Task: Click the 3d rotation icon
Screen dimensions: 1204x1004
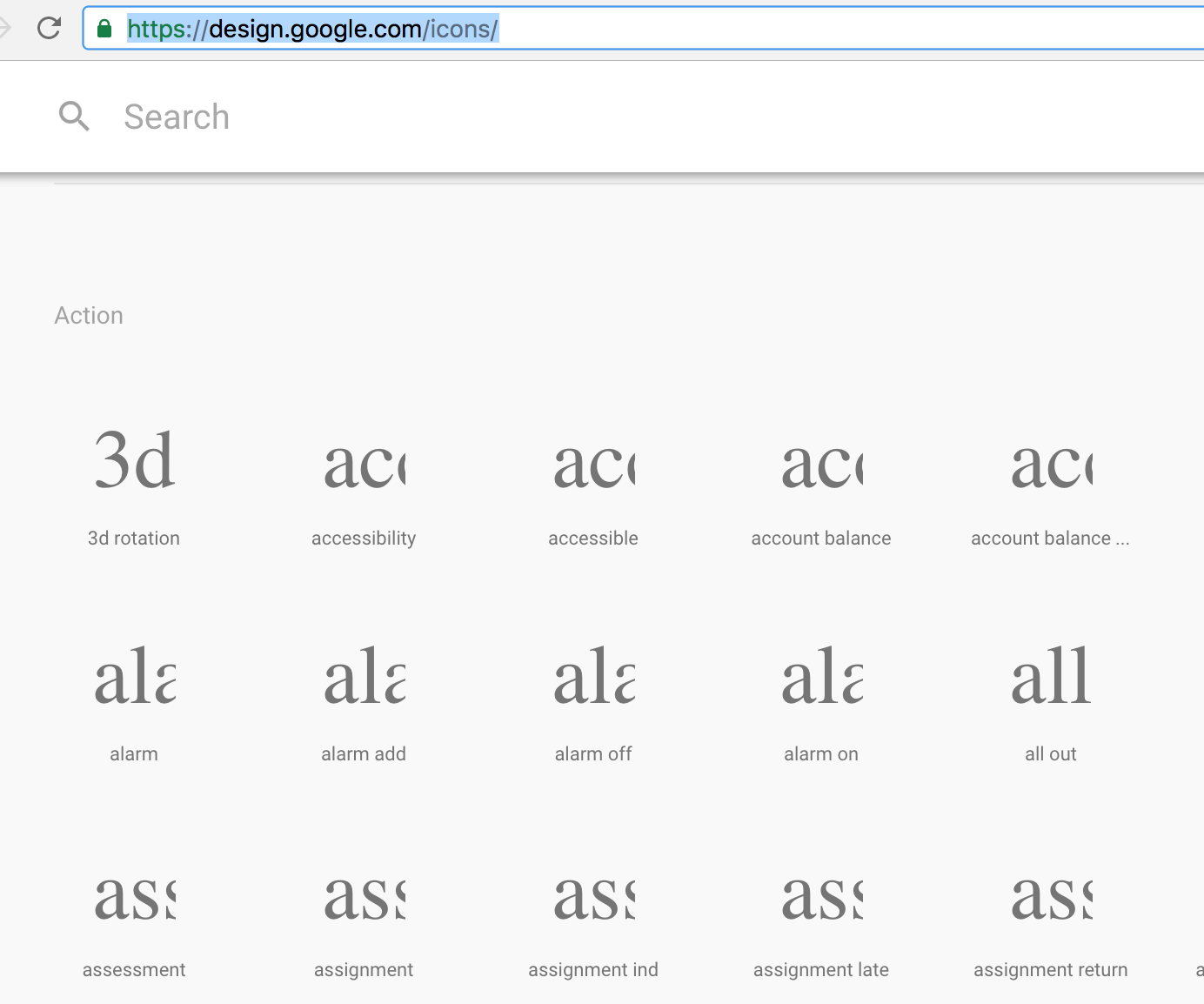Action: coord(134,461)
